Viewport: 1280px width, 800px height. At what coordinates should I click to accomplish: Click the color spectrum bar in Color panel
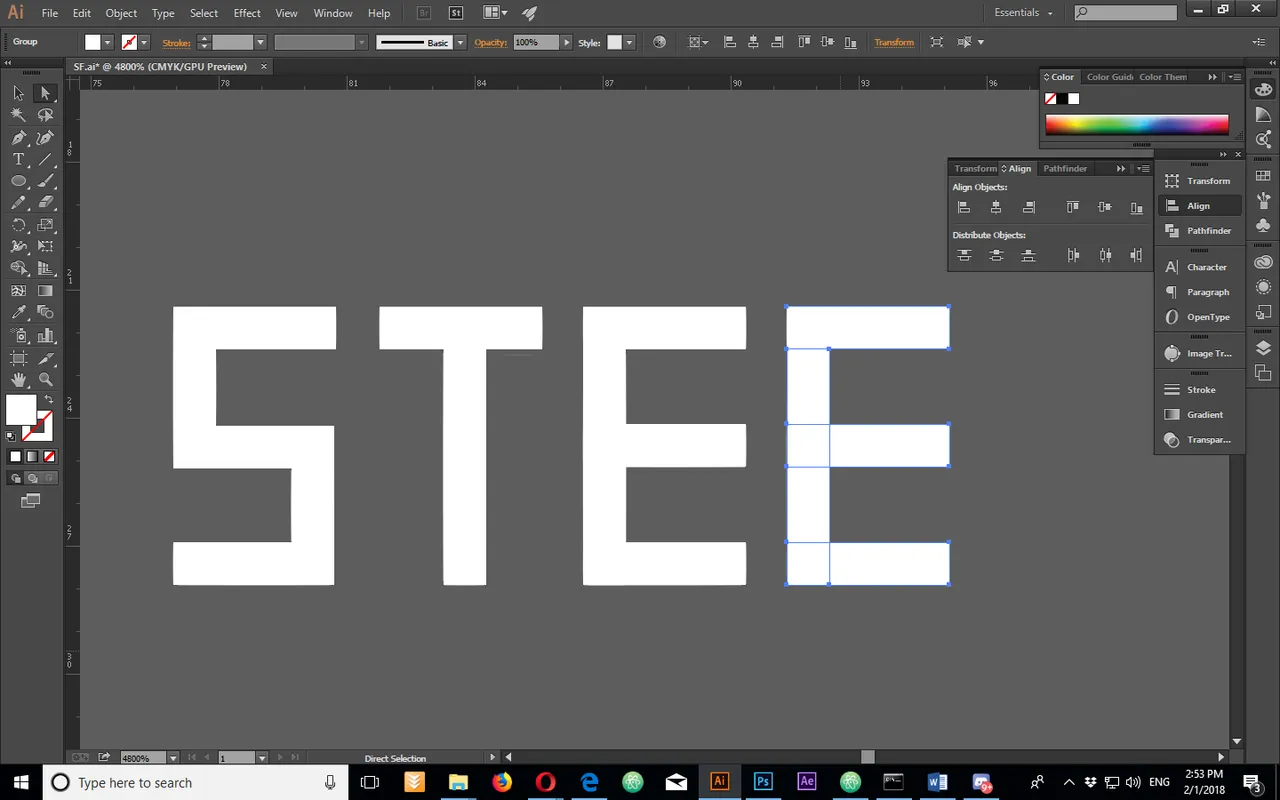1137,125
